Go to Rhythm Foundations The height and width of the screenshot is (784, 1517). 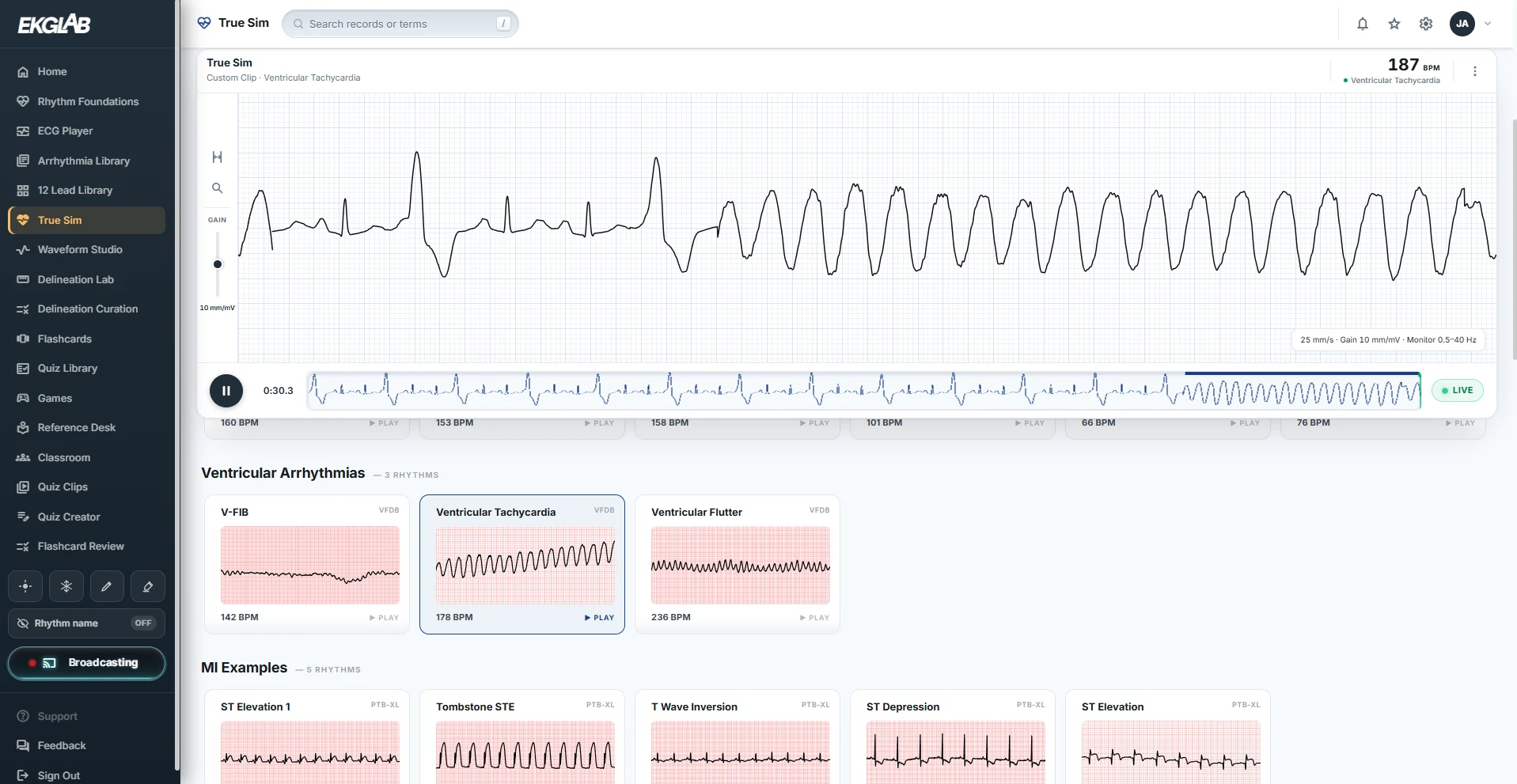(86, 101)
